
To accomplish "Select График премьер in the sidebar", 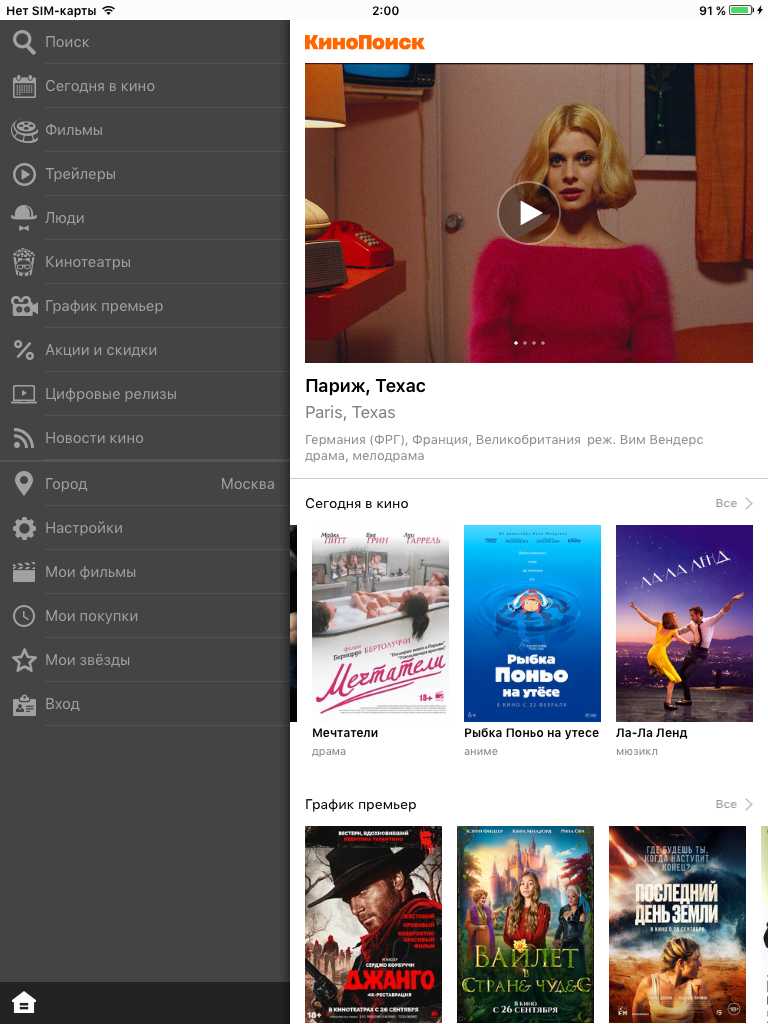I will pos(144,306).
